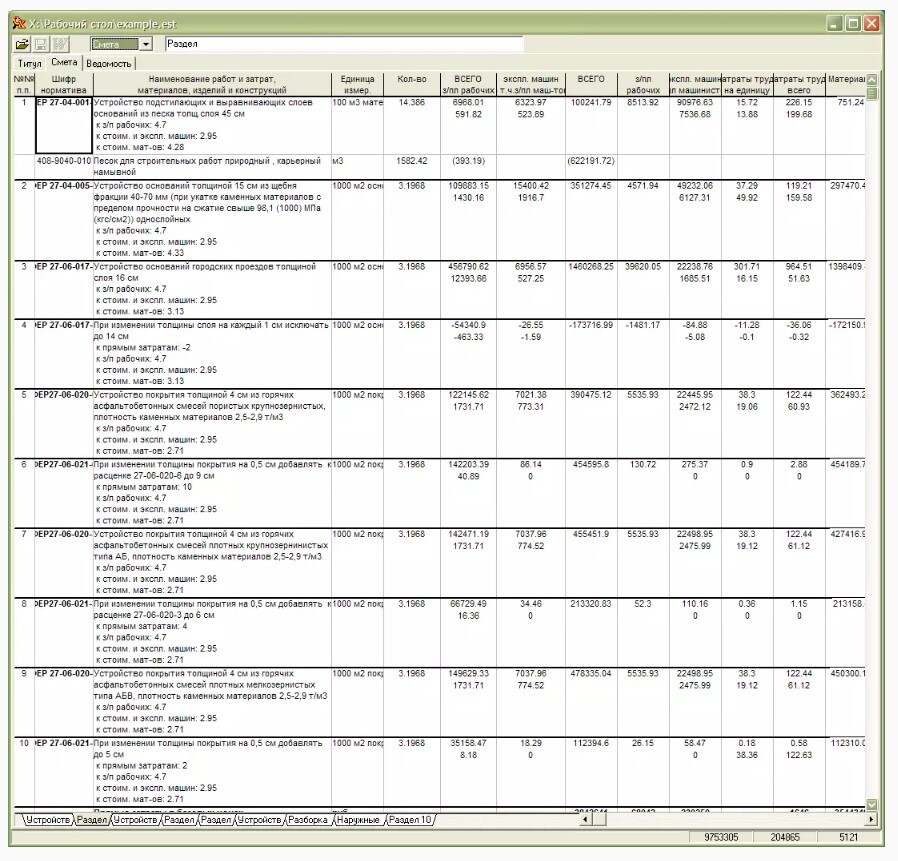Click the application icon in the title bar

[19, 23]
